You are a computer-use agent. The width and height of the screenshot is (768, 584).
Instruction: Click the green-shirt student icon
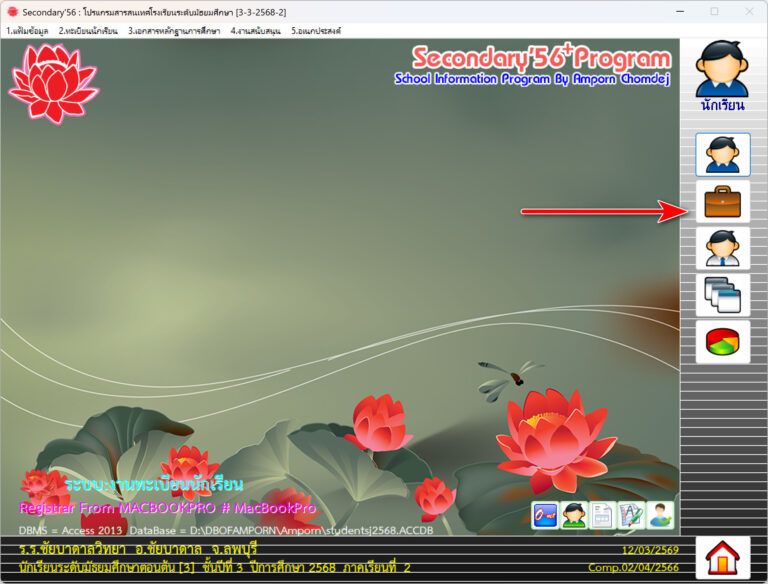pyautogui.click(x=574, y=515)
